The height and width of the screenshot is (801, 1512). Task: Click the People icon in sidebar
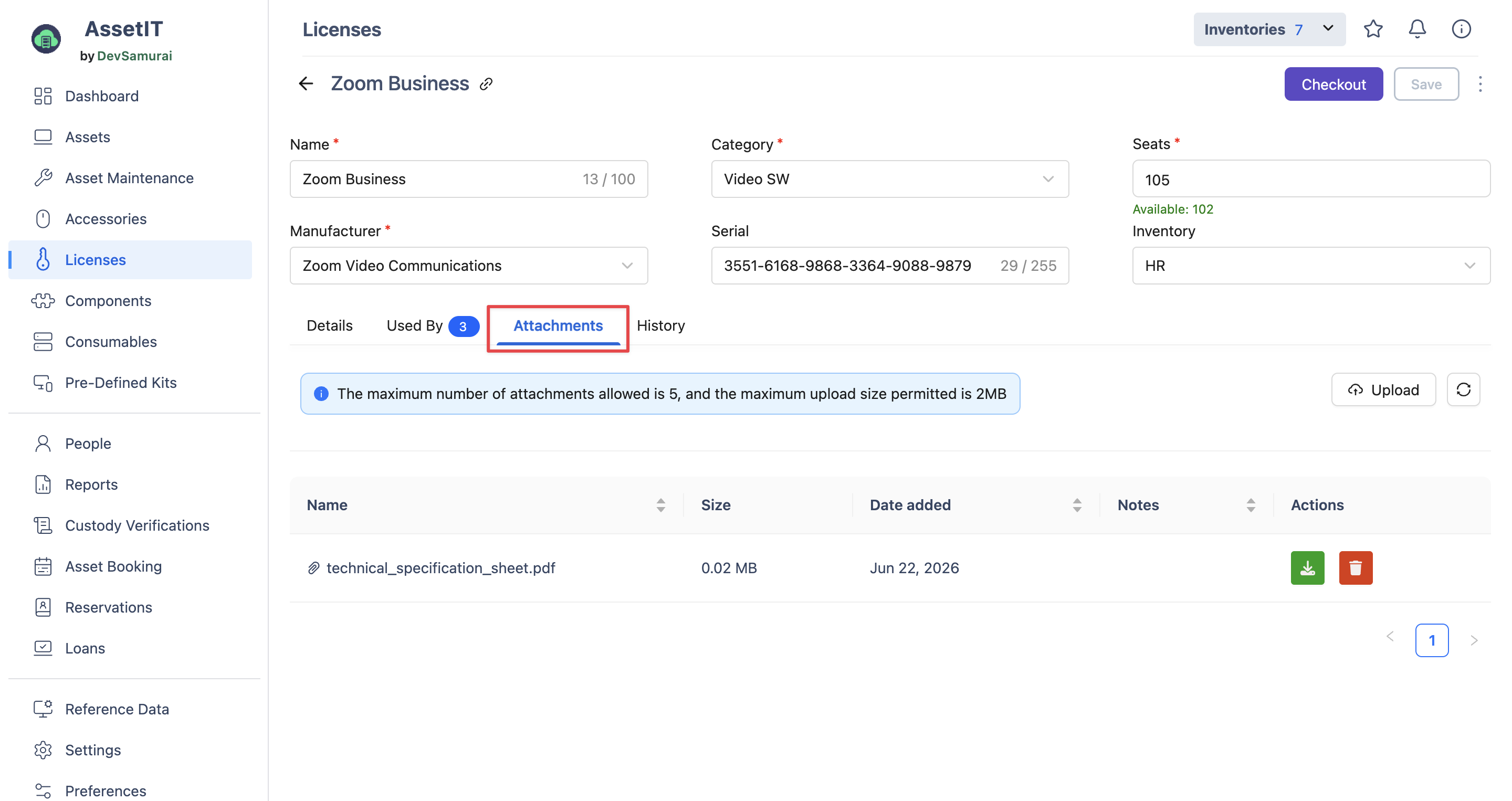[43, 444]
